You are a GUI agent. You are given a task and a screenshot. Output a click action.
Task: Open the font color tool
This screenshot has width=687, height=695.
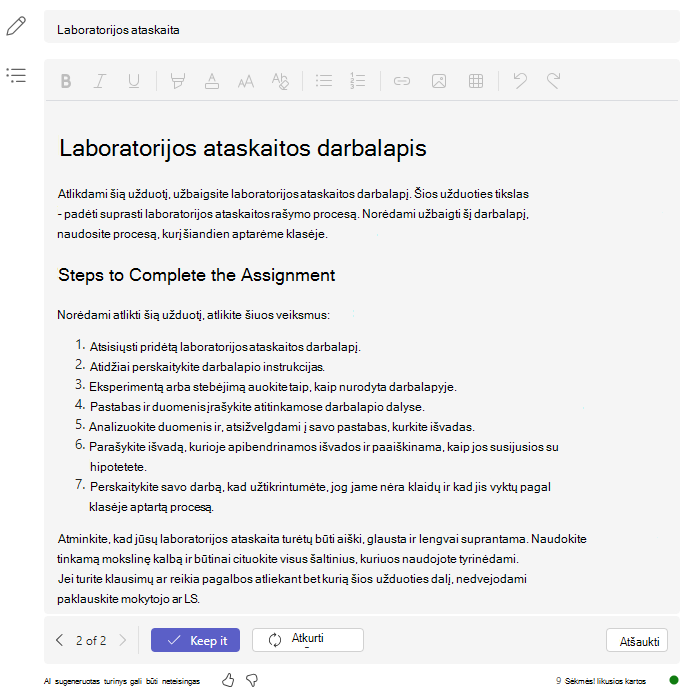(x=212, y=81)
